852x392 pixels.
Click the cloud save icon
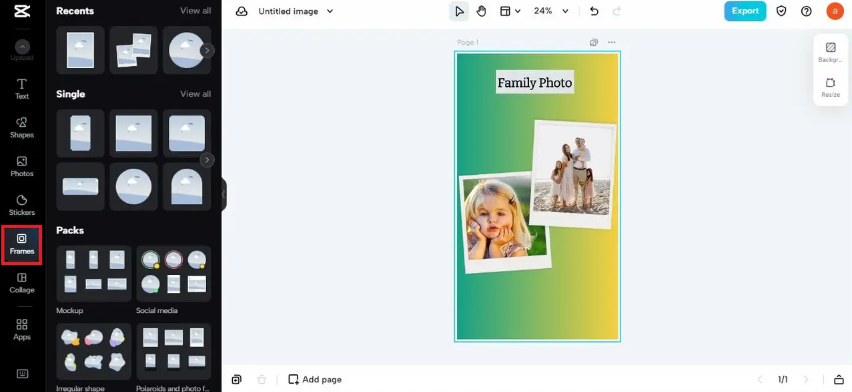coord(241,11)
